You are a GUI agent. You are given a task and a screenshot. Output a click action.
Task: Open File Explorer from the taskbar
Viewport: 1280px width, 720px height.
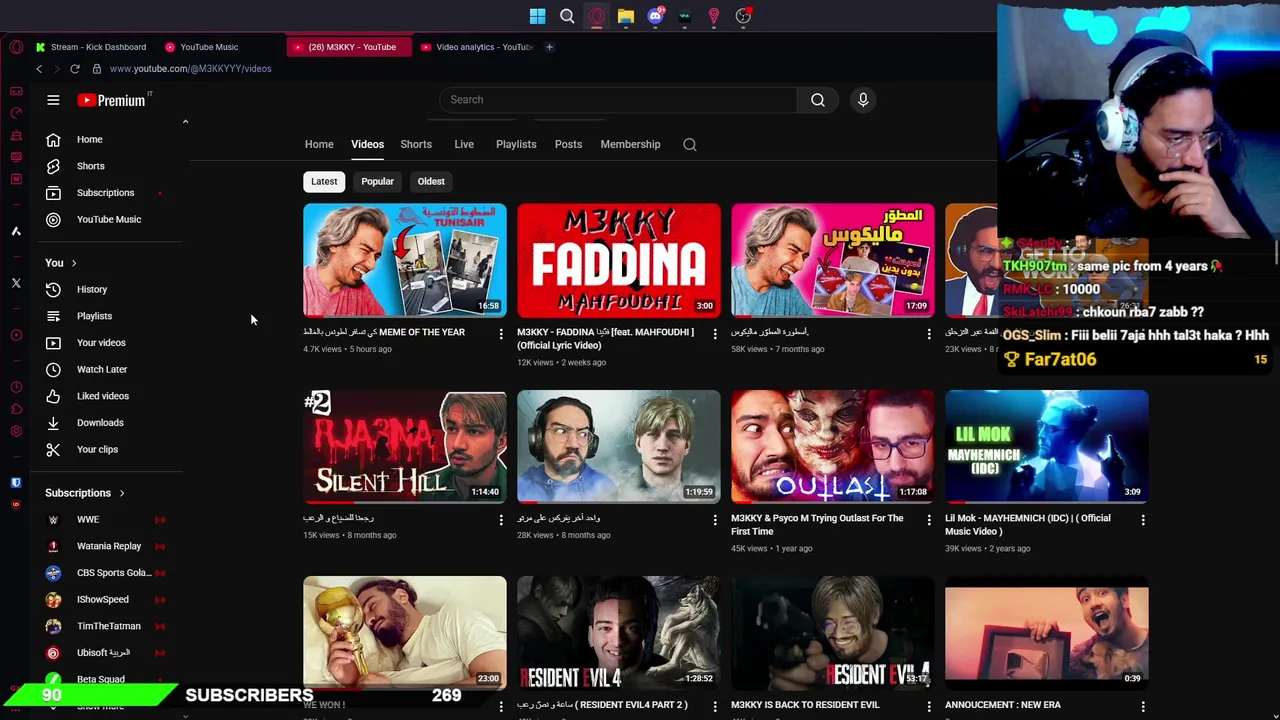coord(625,16)
